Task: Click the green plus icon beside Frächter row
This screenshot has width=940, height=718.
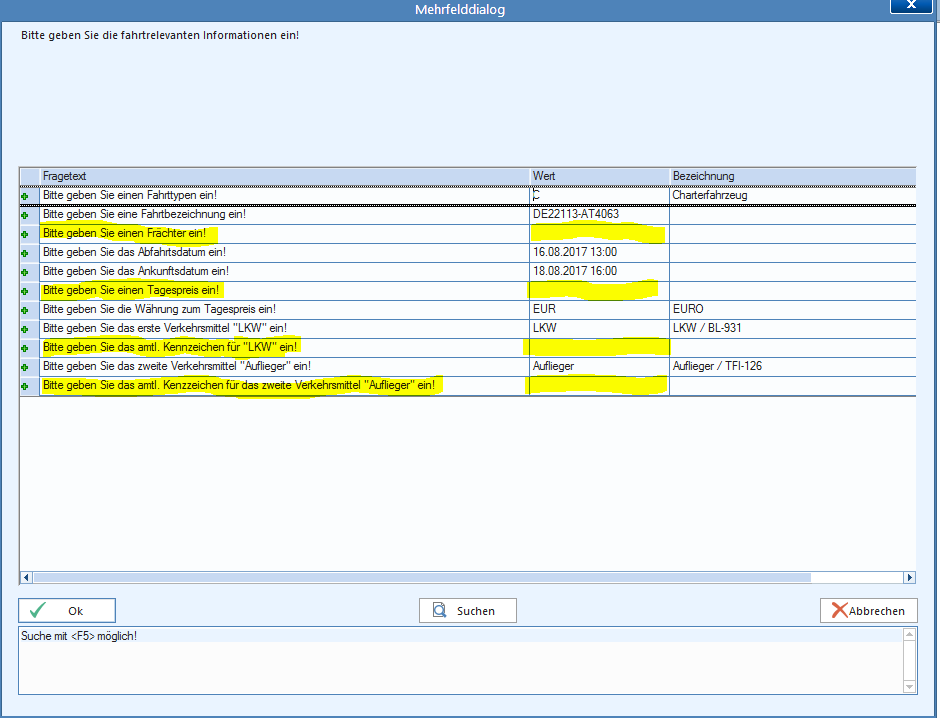Action: pyautogui.click(x=25, y=234)
